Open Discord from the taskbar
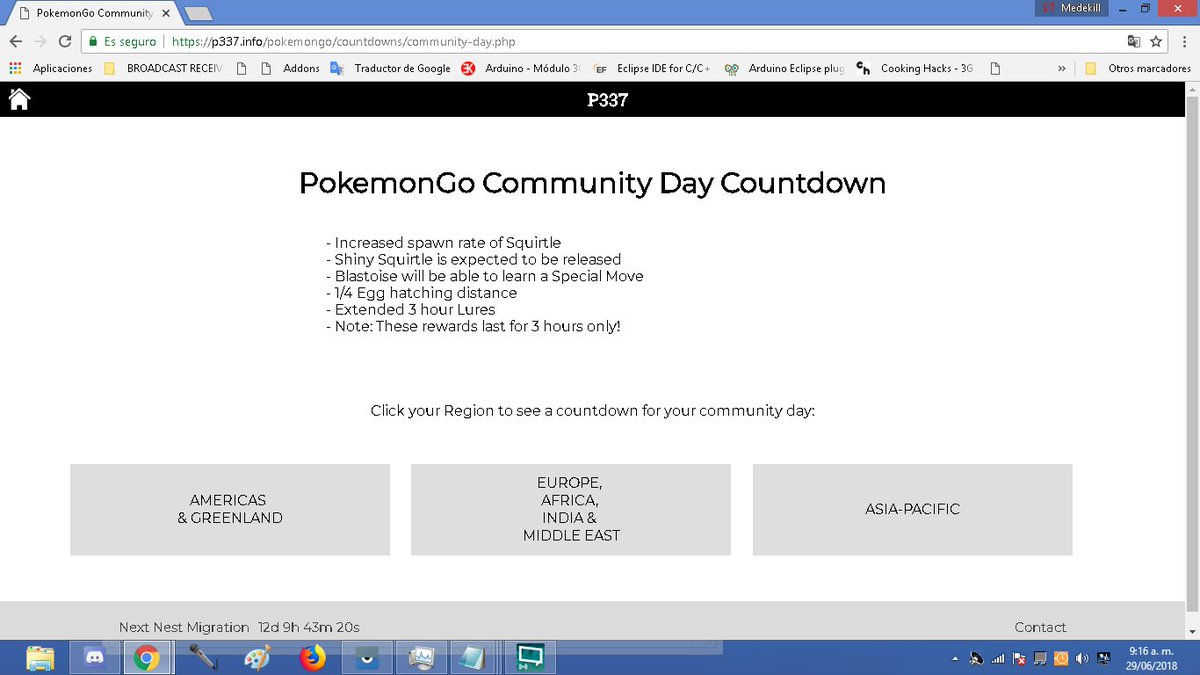The height and width of the screenshot is (675, 1200). tap(96, 657)
